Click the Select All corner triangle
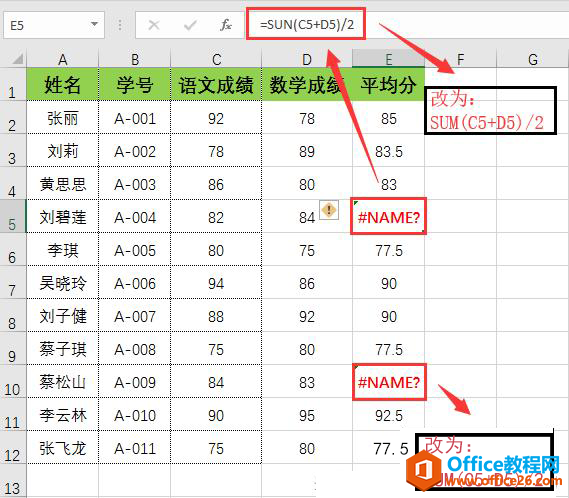This screenshot has width=569, height=498. tap(17, 58)
